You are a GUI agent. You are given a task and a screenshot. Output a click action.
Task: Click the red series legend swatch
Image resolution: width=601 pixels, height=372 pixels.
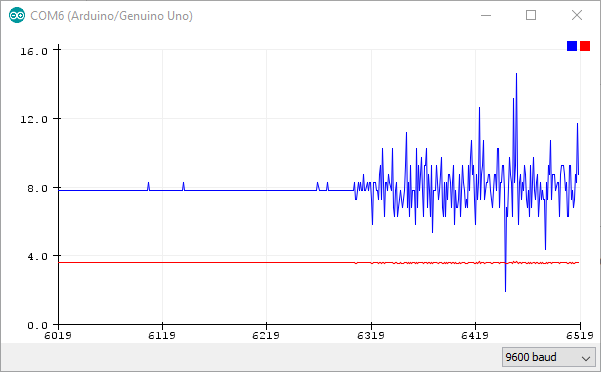coord(585,46)
